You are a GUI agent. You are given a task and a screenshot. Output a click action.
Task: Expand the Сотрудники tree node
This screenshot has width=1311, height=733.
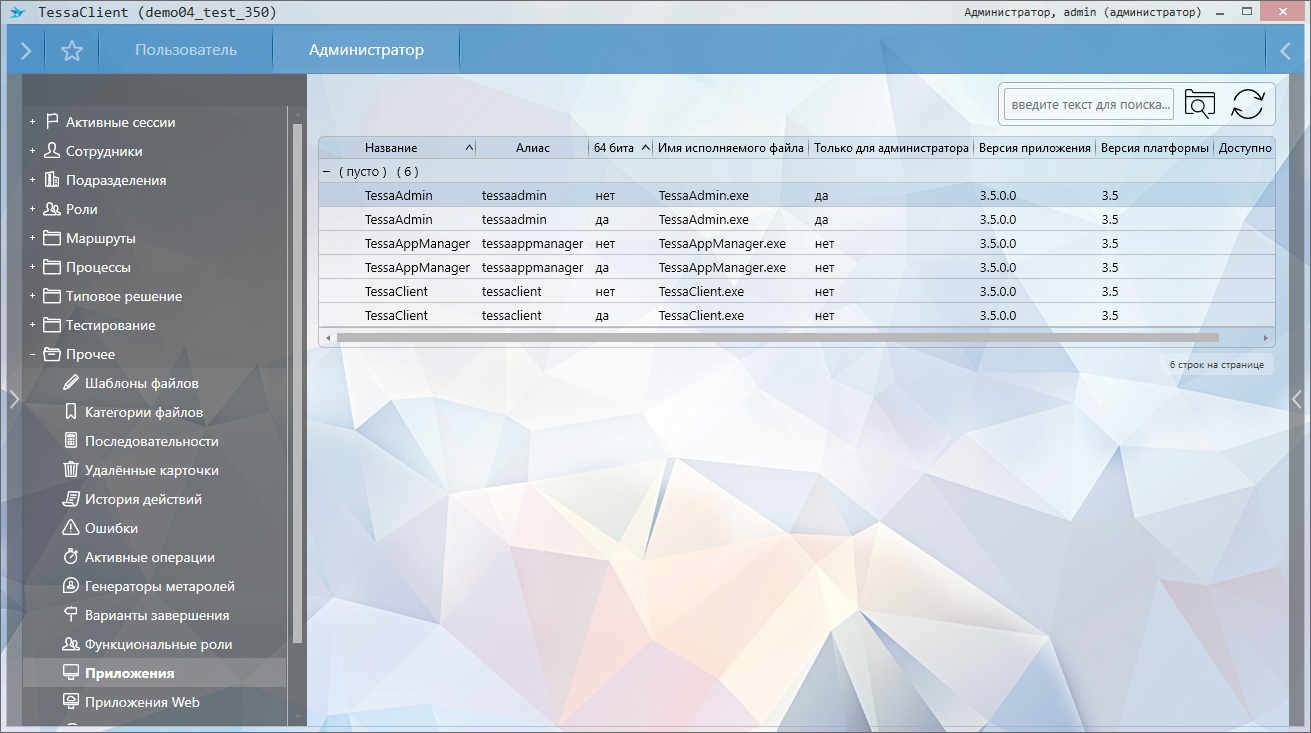pyautogui.click(x=32, y=152)
